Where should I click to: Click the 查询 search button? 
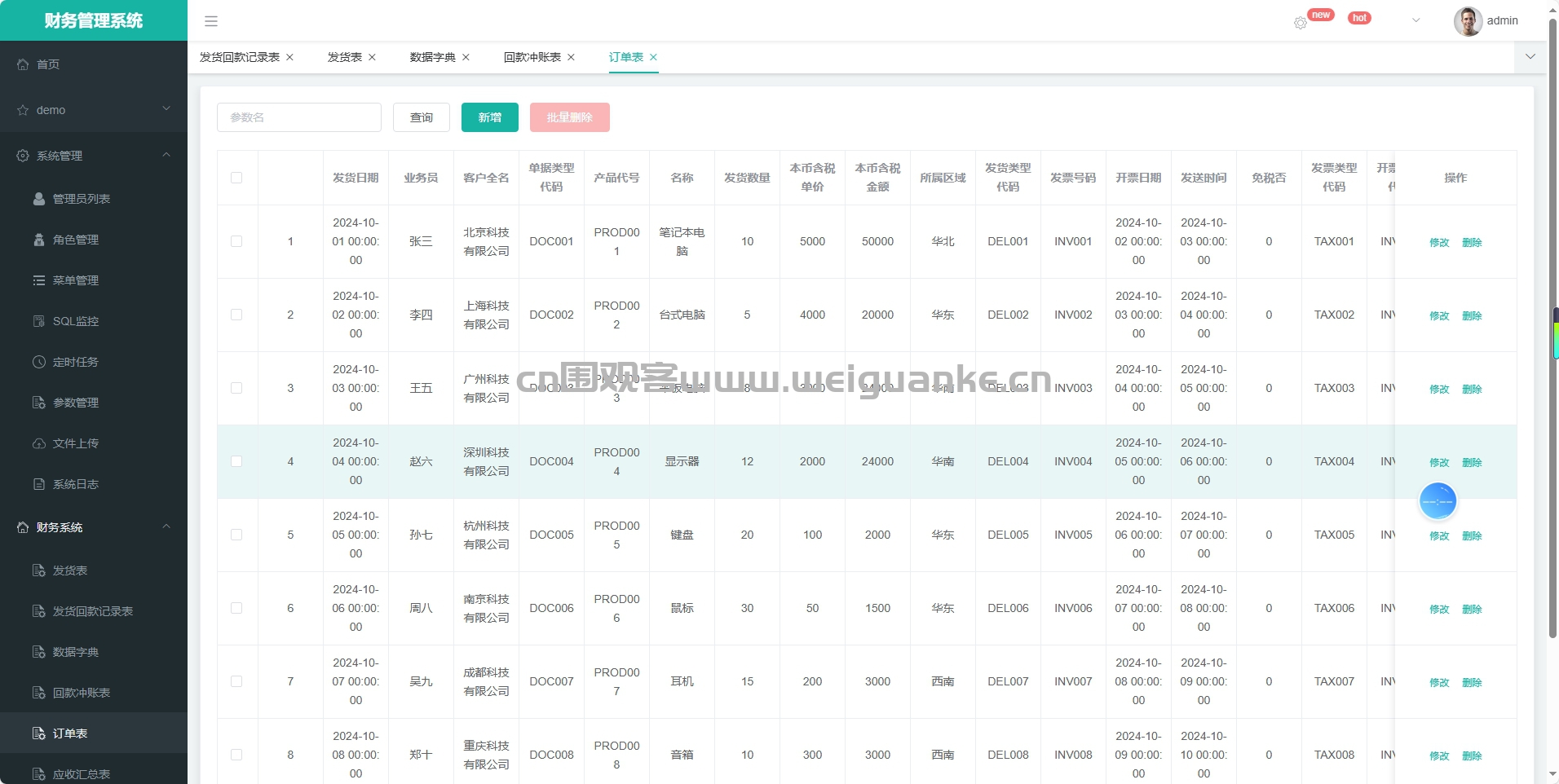click(x=422, y=117)
